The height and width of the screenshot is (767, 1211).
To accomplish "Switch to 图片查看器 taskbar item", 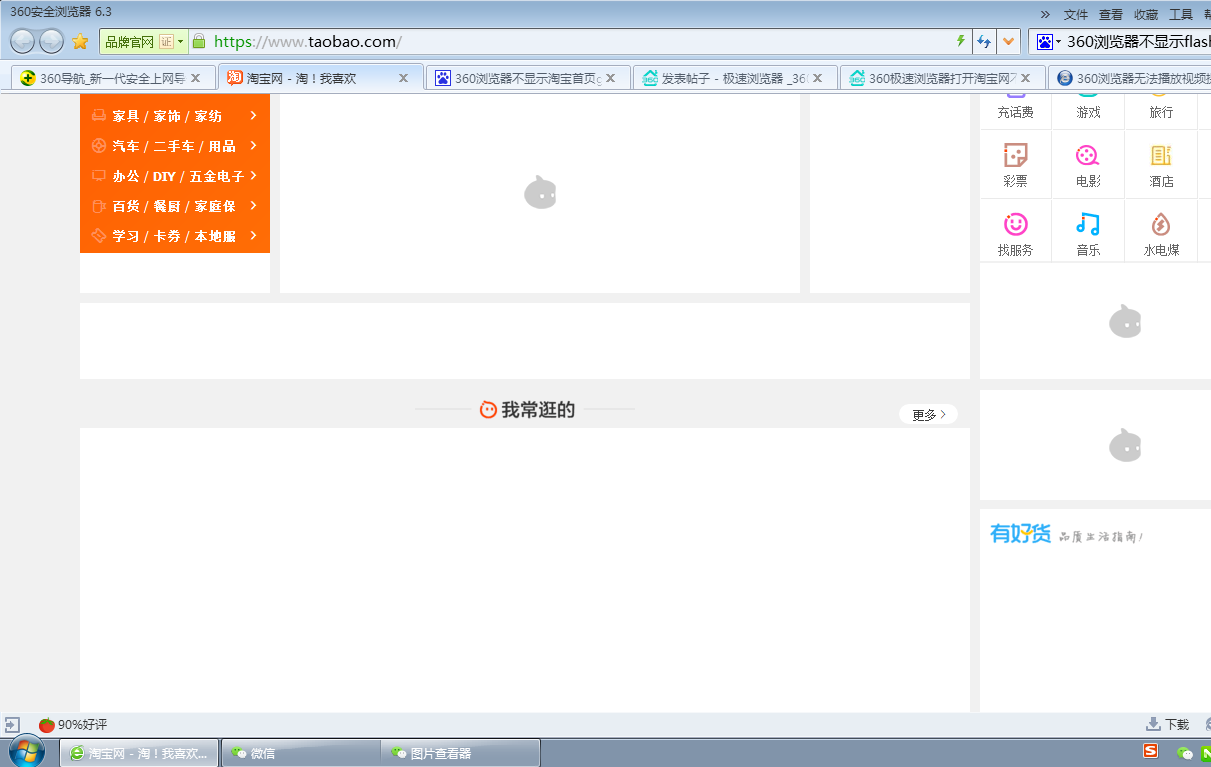I will (x=461, y=753).
